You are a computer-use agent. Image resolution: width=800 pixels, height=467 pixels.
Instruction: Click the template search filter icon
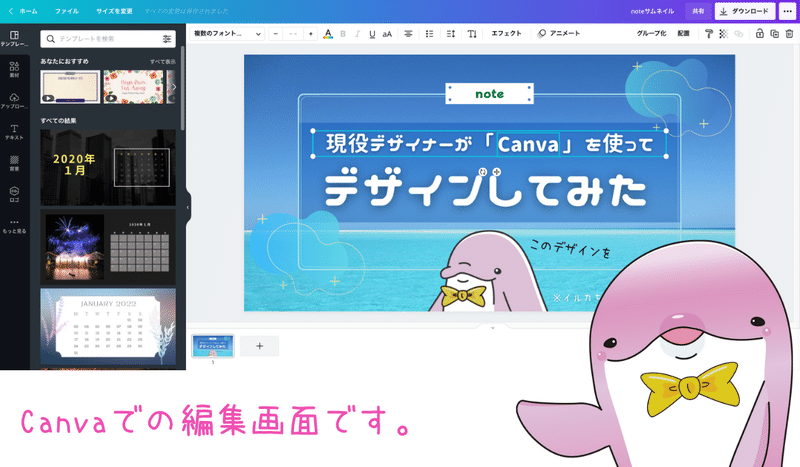coord(167,39)
